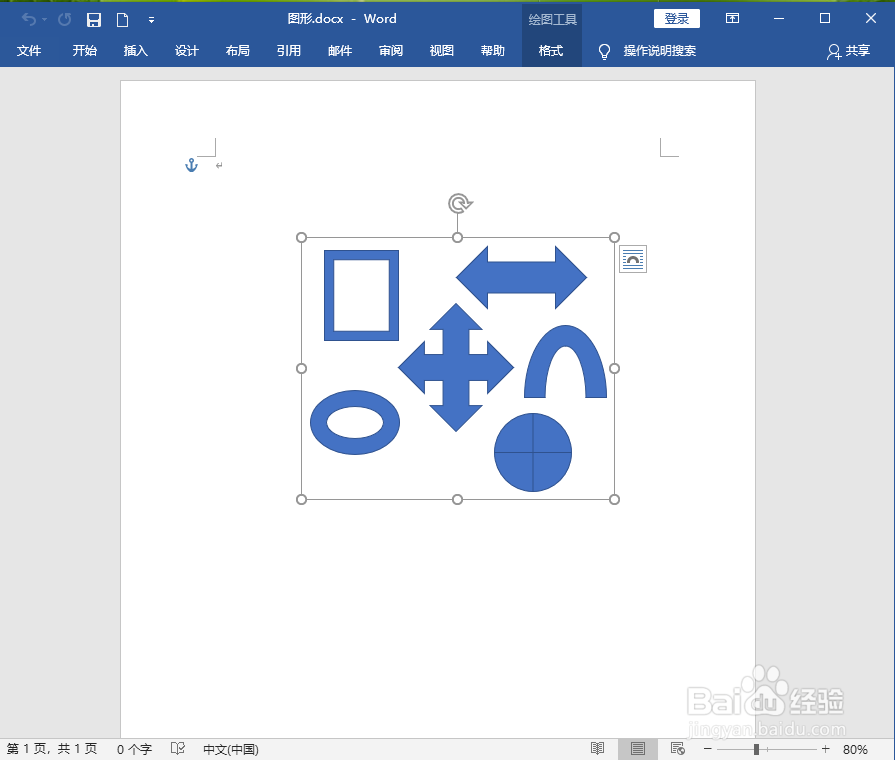This screenshot has width=895, height=760.
Task: Save document with floppy disk icon
Action: [94, 20]
